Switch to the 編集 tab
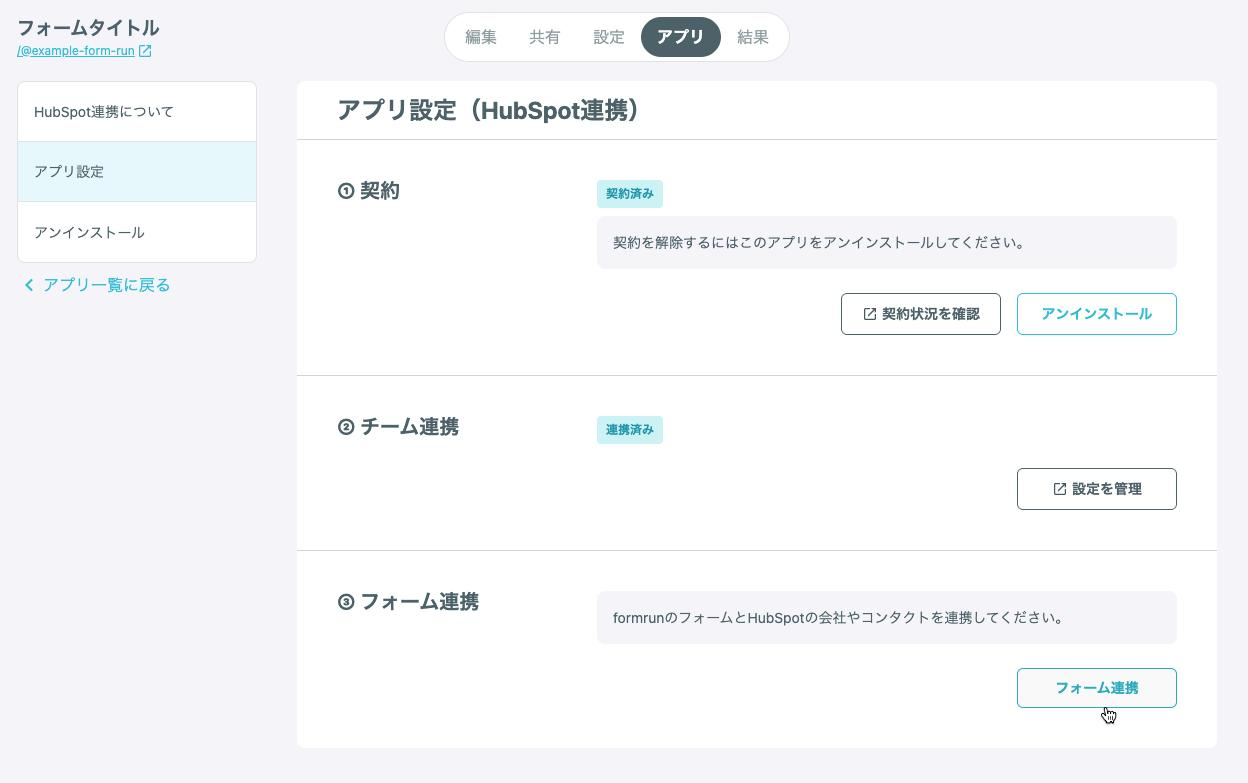The width and height of the screenshot is (1248, 783). click(x=481, y=37)
